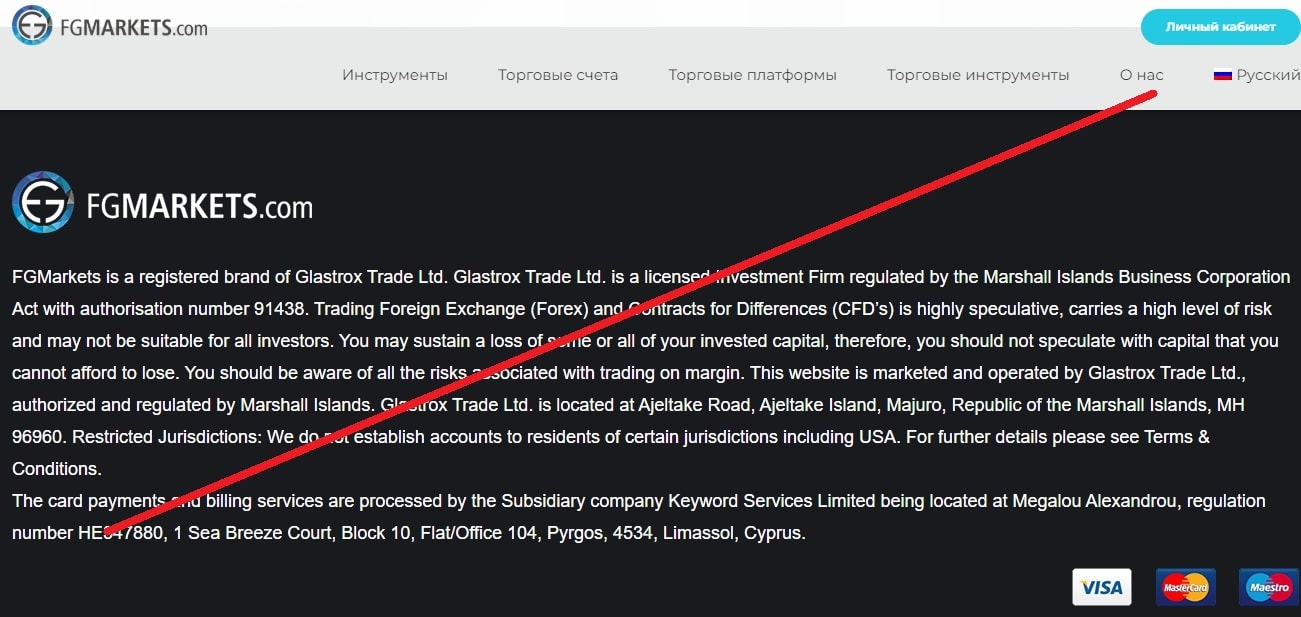Open the Личный кабинет button
This screenshot has width=1301, height=617.
coord(1220,27)
